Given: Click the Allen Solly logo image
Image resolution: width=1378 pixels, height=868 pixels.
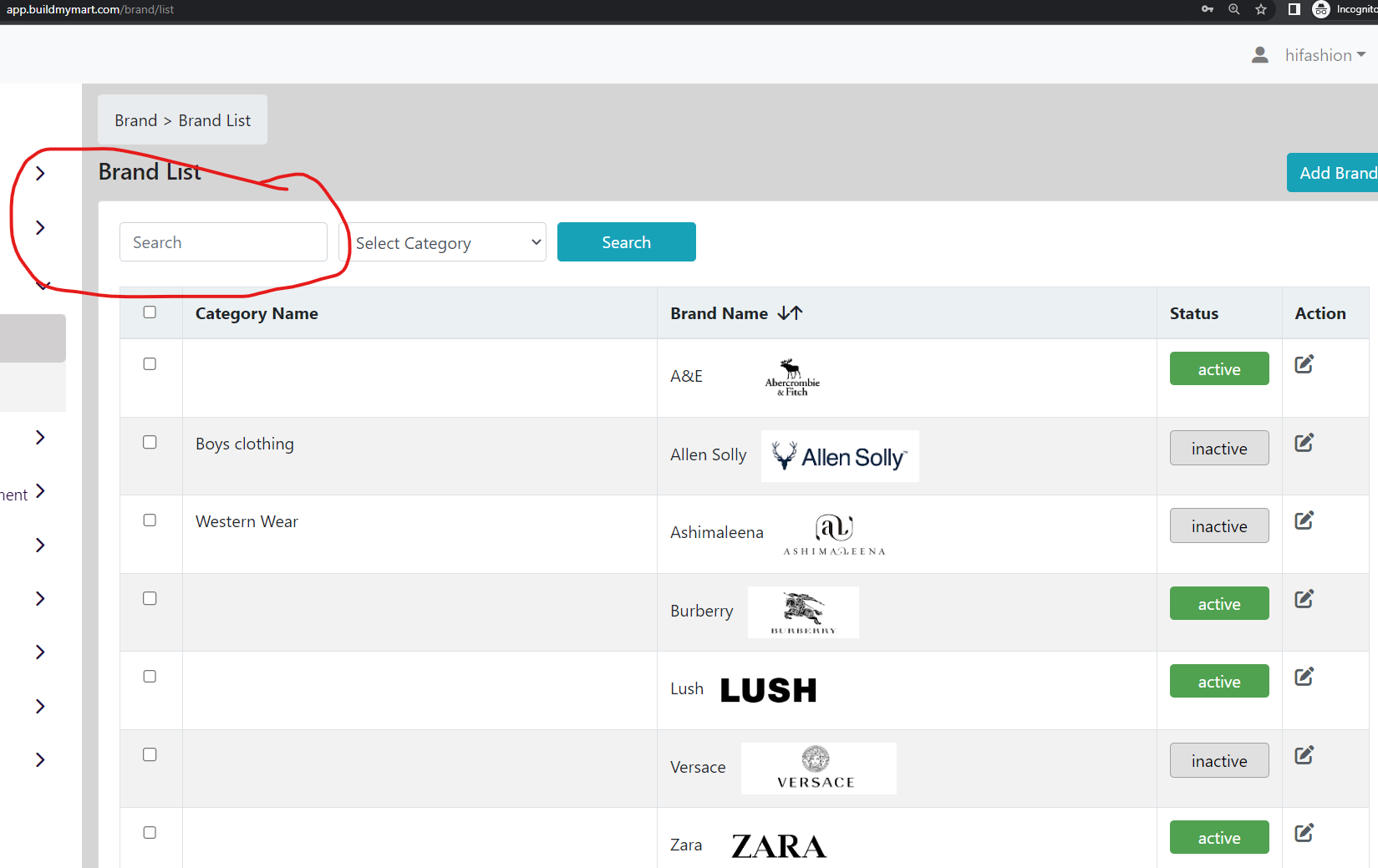Looking at the screenshot, I should (840, 456).
